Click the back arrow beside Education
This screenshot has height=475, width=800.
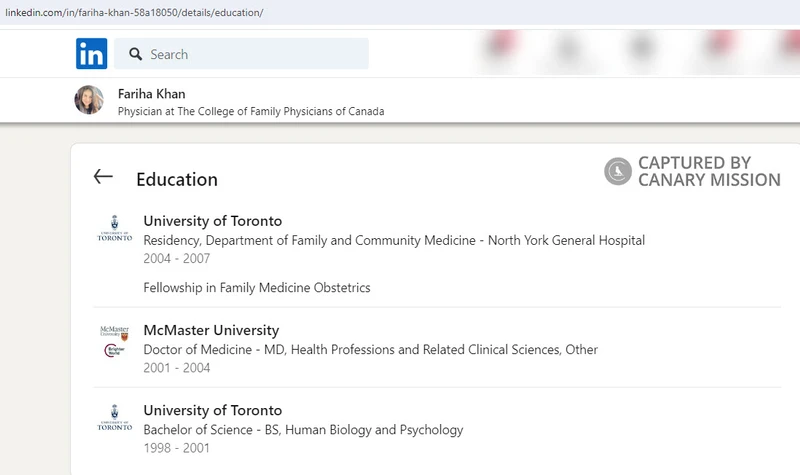click(x=103, y=177)
